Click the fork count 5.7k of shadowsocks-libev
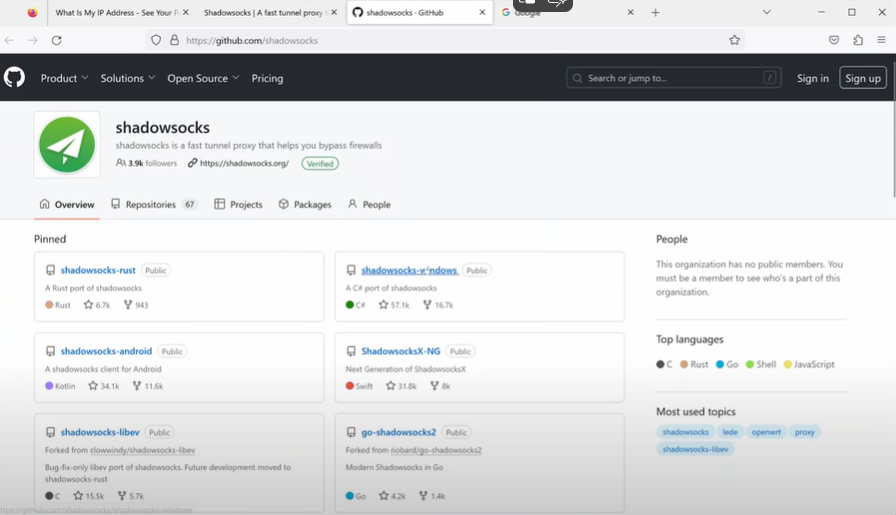Image resolution: width=896 pixels, height=515 pixels. [130, 496]
